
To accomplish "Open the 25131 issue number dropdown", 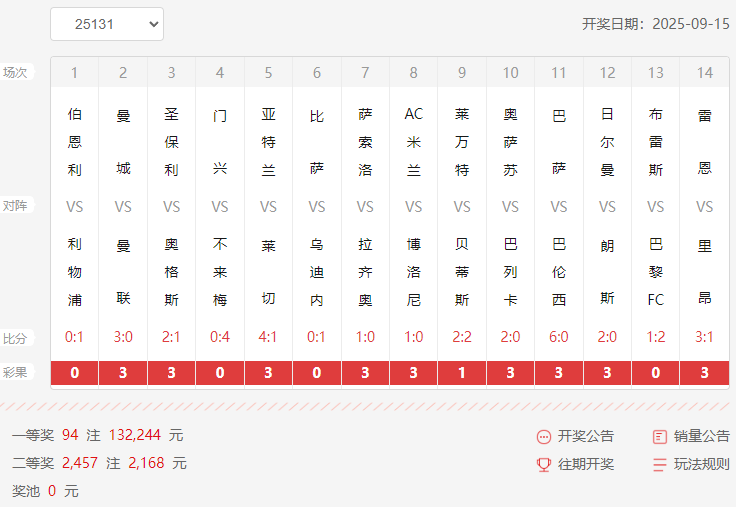I will [x=107, y=24].
